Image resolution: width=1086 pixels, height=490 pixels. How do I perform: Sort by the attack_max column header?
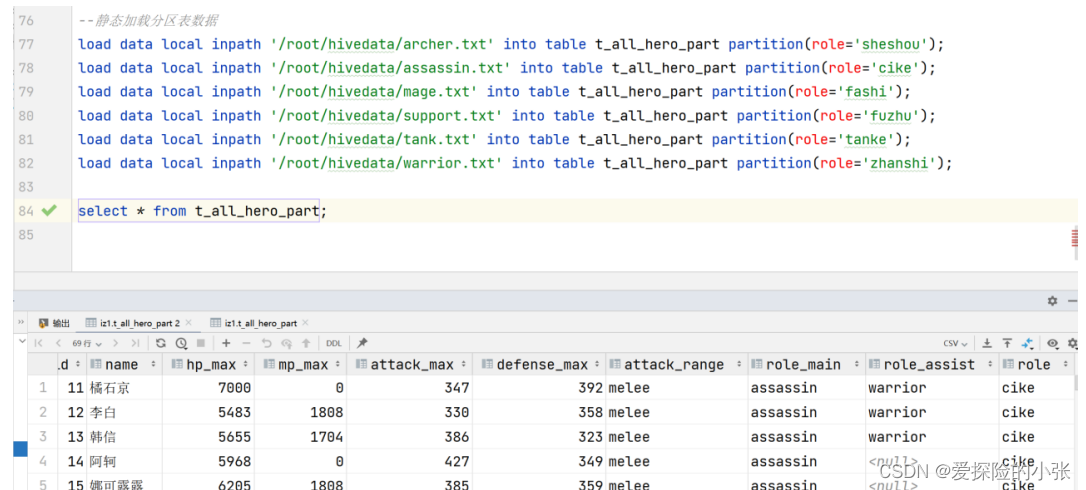(x=409, y=365)
